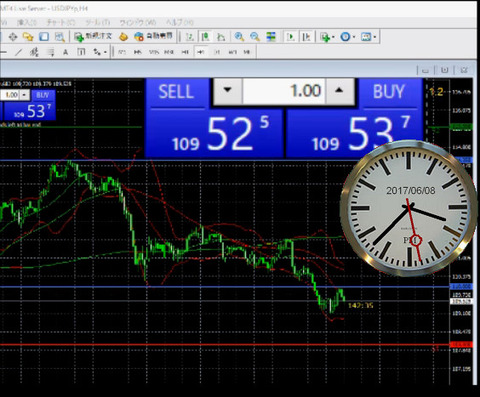Switch to W1 timeframe

point(232,52)
